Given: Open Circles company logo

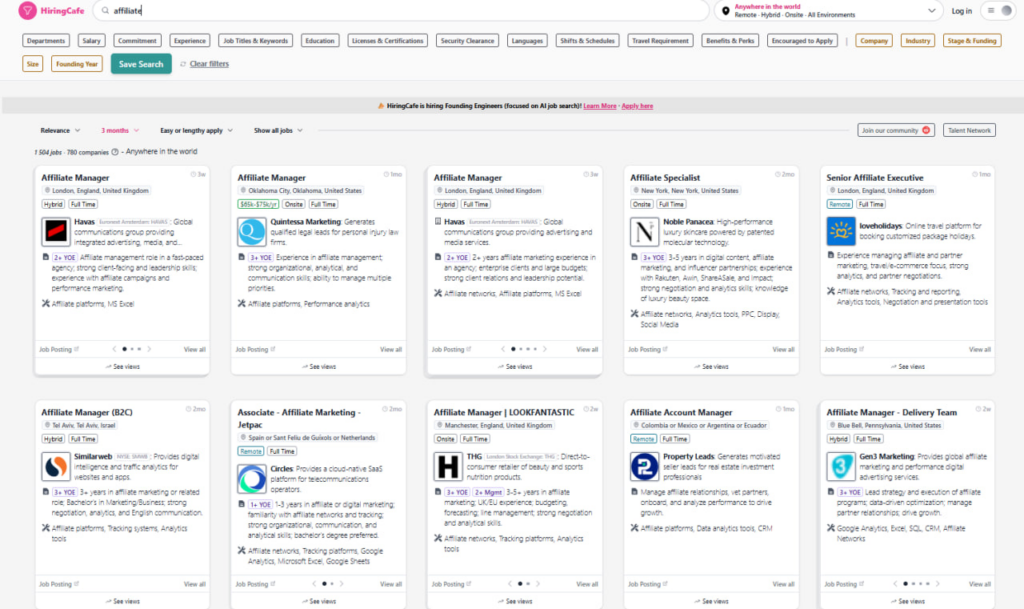Looking at the screenshot, I should (252, 479).
